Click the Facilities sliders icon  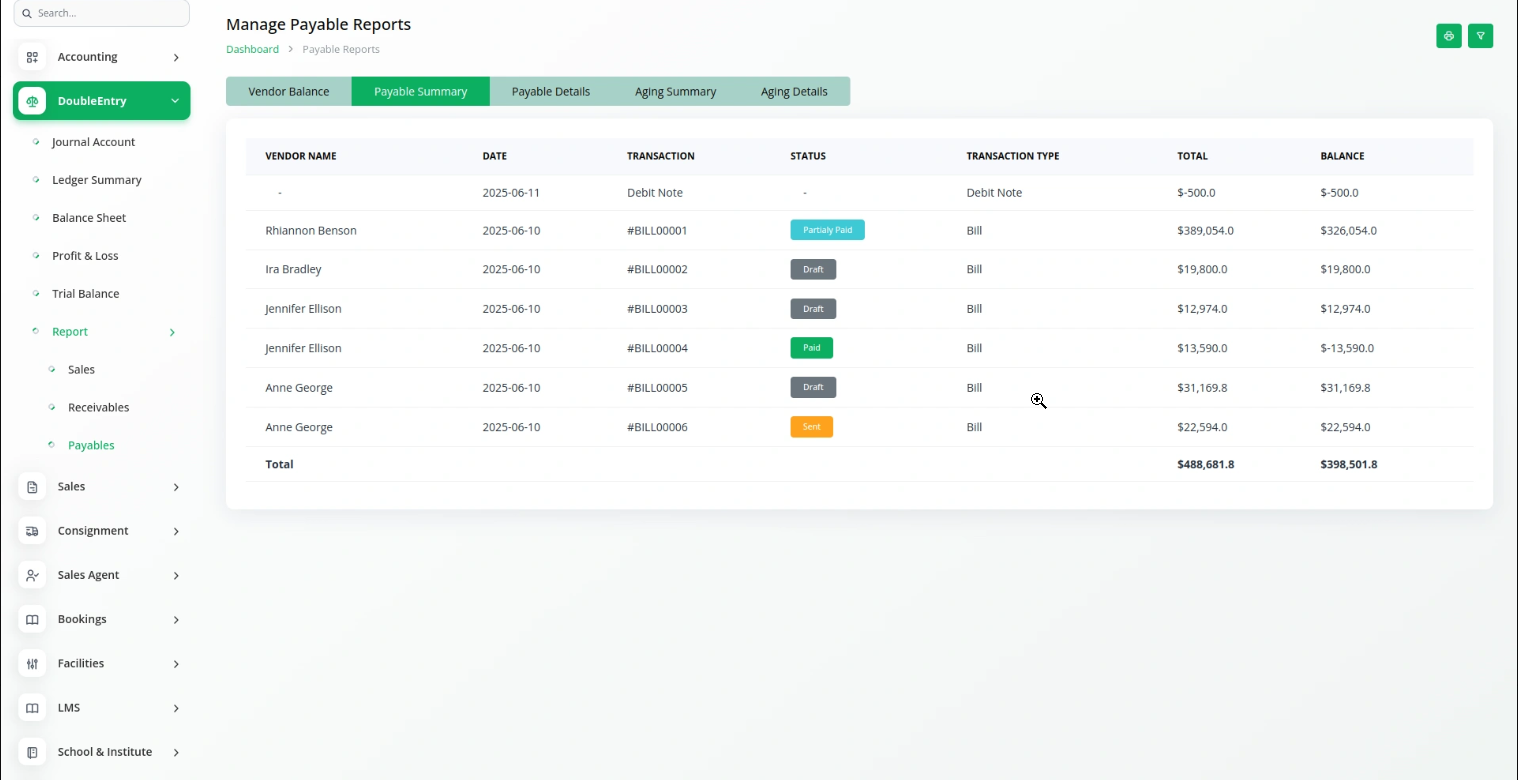coord(32,664)
